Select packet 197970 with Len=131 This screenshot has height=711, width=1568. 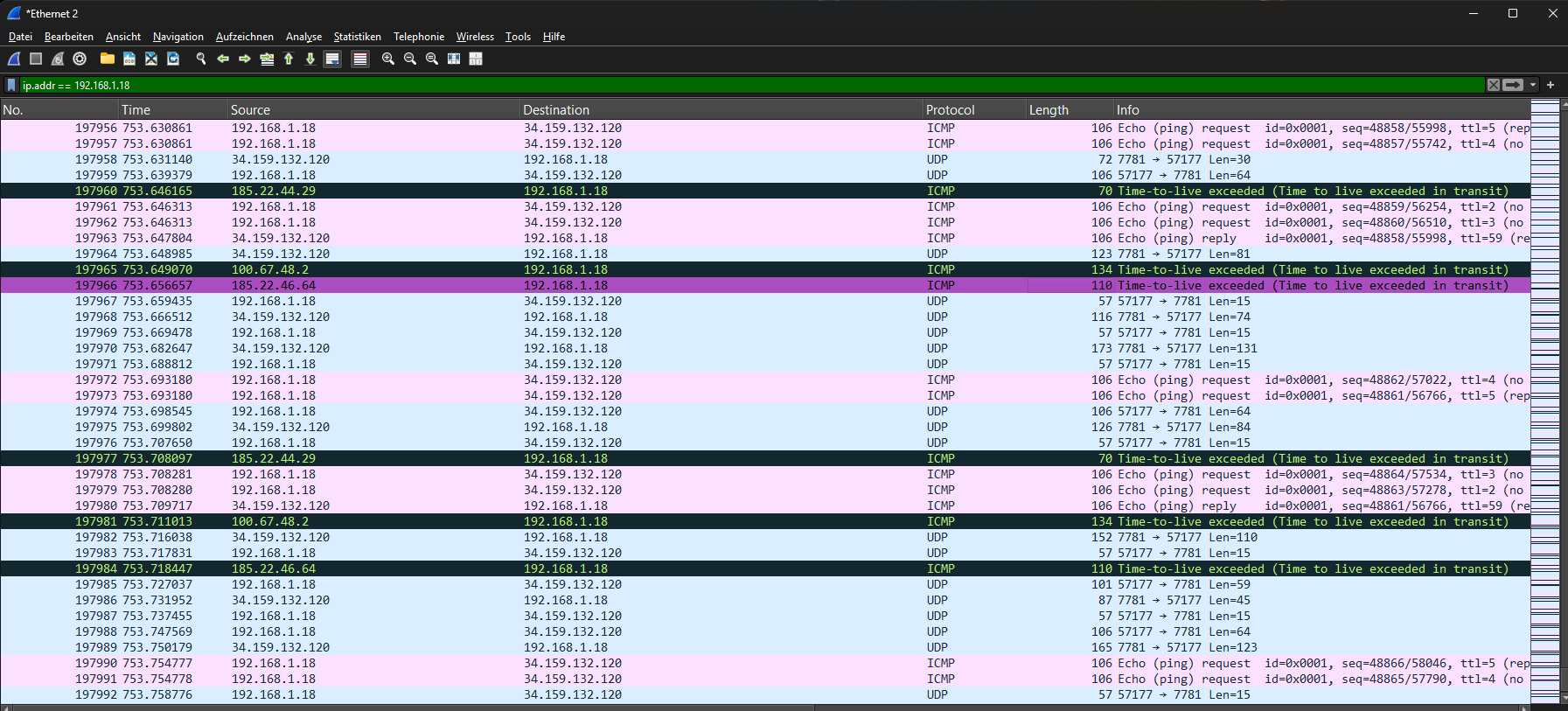[765, 348]
